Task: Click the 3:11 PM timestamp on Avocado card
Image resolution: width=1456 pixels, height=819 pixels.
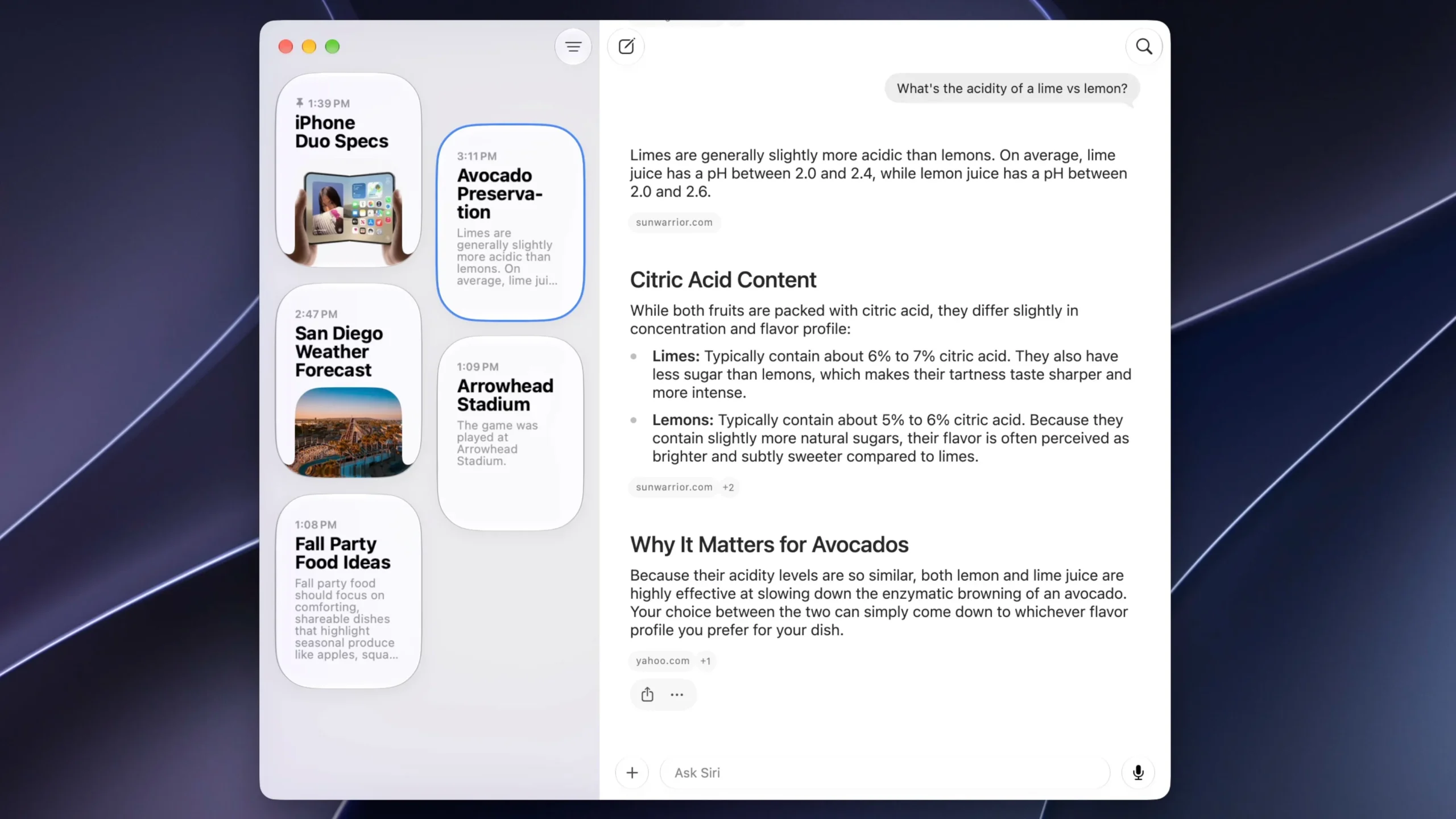Action: [477, 156]
